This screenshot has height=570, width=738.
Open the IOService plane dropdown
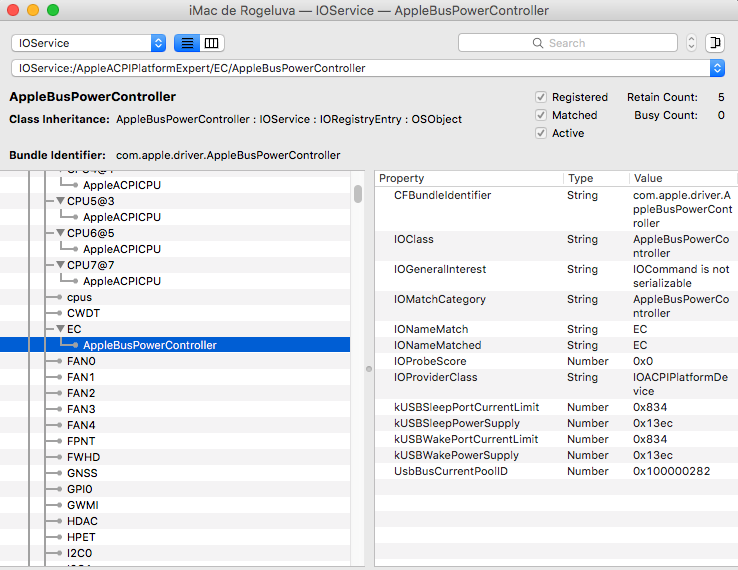[88, 43]
